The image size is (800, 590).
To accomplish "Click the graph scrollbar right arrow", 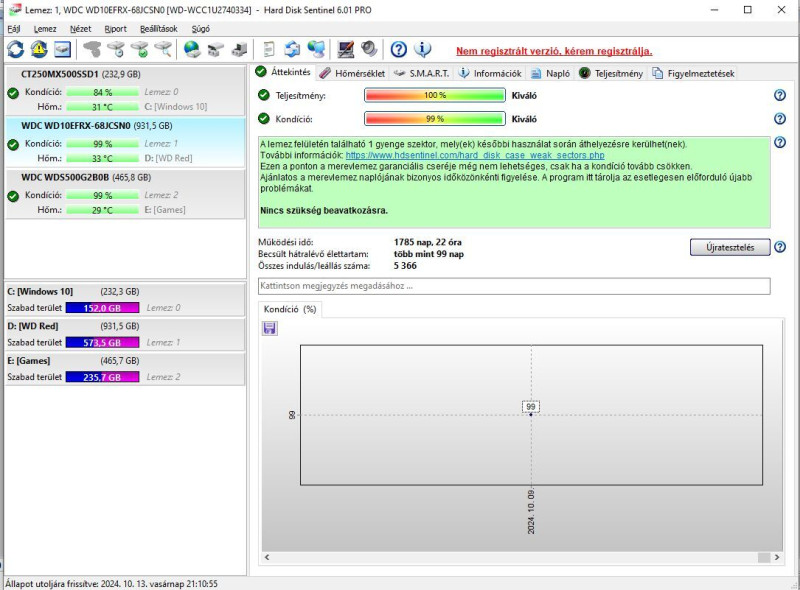I will click(x=777, y=557).
